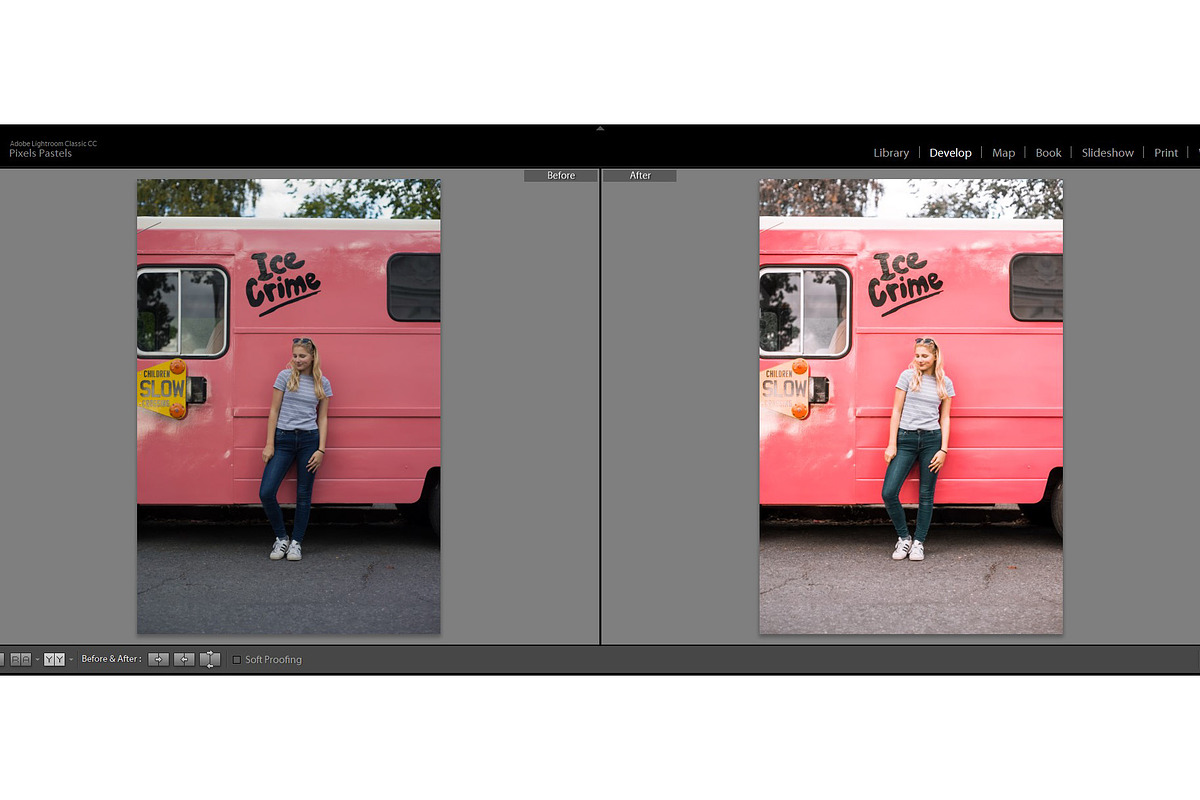Screen dimensions: 1200x800
Task: Click the Before label
Action: (x=561, y=176)
